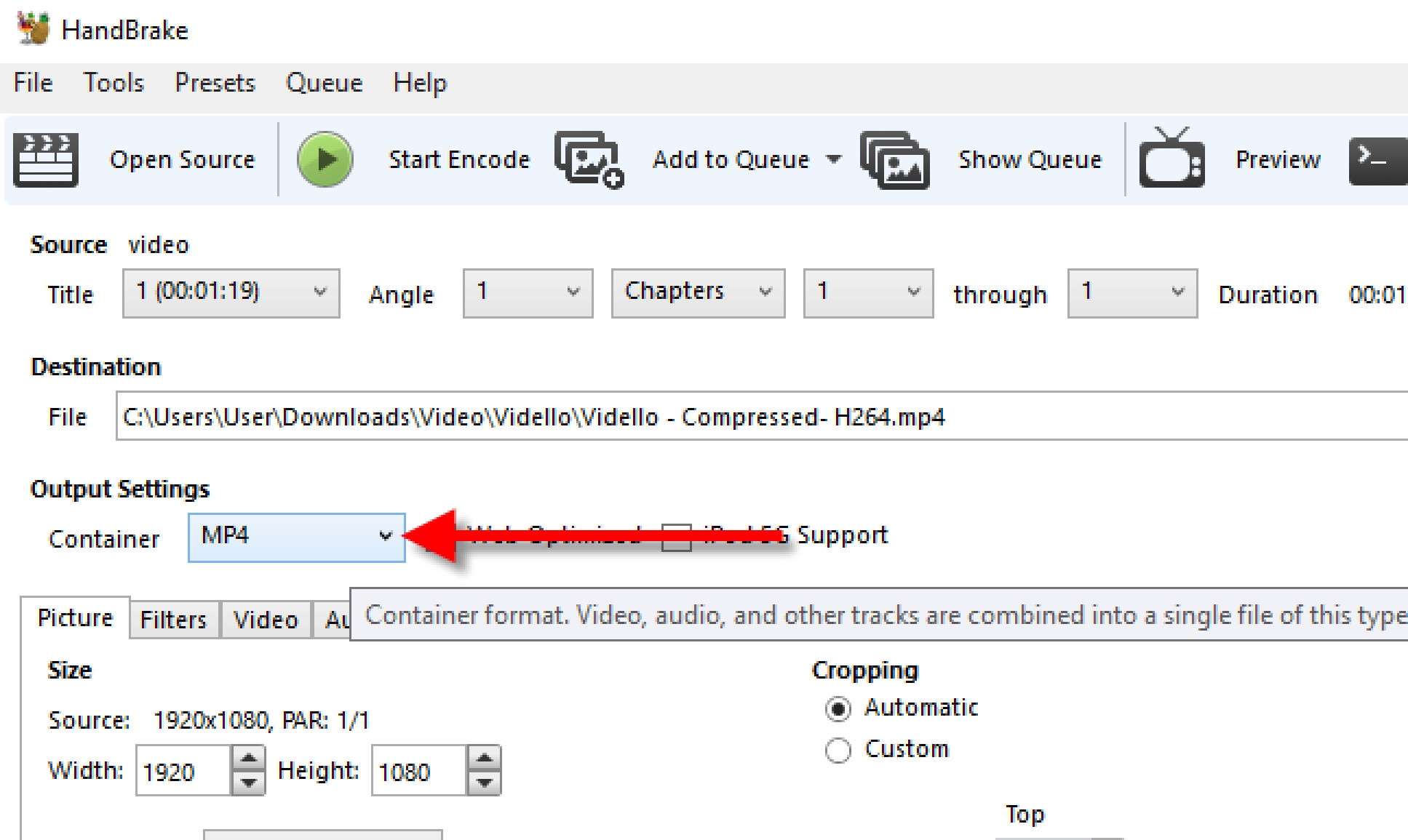This screenshot has height=840, width=1408.
Task: Expand the Chapters range type dropdown
Action: click(x=697, y=293)
